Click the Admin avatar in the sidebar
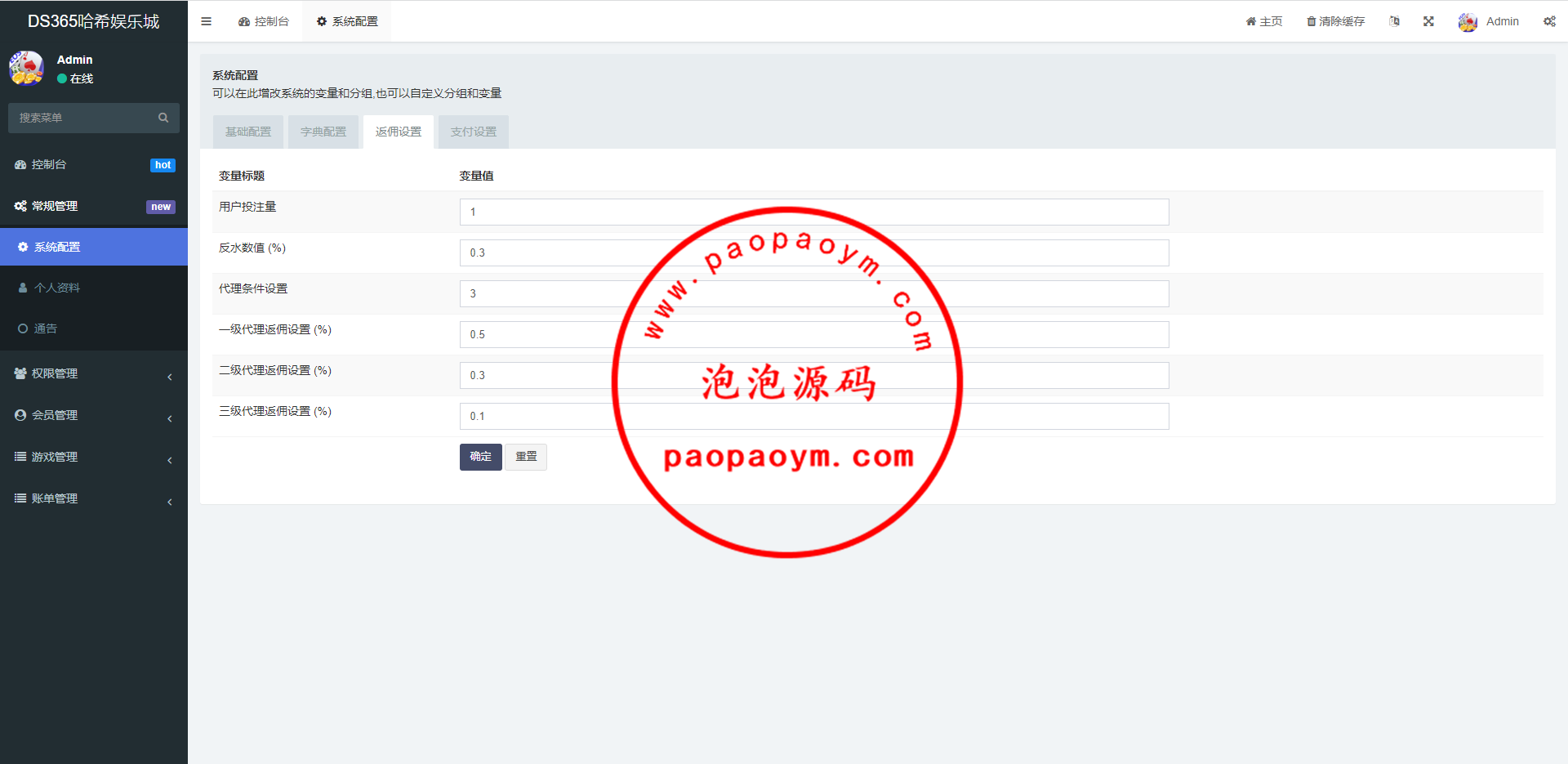Viewport: 1568px width, 764px height. pyautogui.click(x=26, y=68)
